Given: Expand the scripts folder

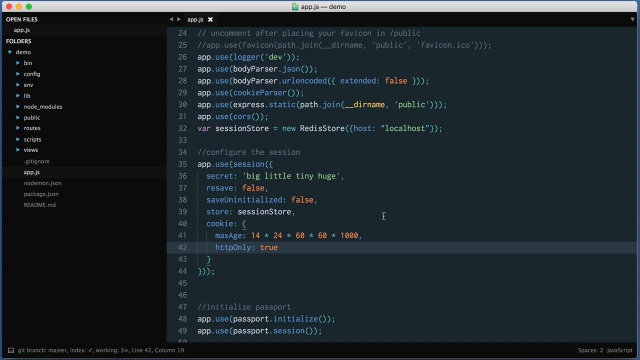Looking at the screenshot, I should [x=18, y=139].
